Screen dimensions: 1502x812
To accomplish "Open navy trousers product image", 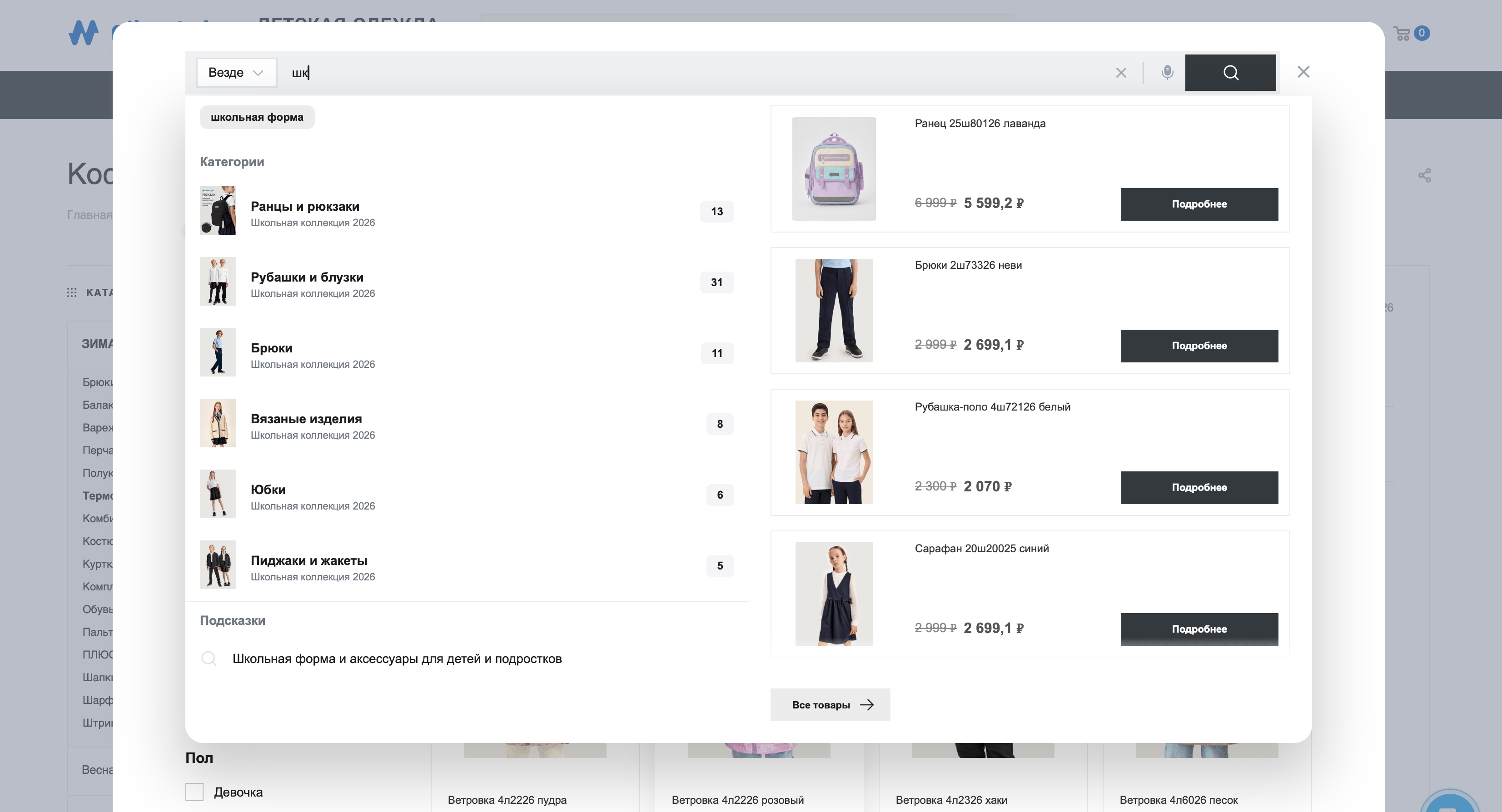I will (x=834, y=311).
